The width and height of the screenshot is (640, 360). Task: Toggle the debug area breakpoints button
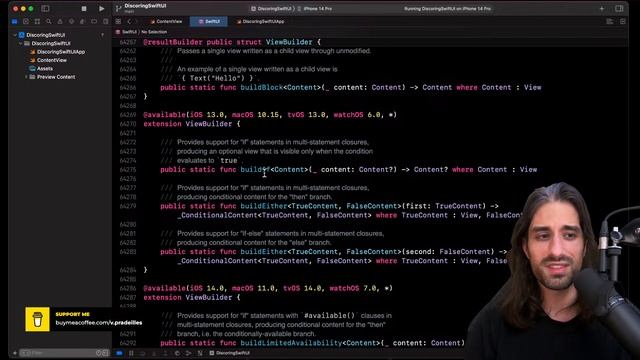click(x=119, y=353)
